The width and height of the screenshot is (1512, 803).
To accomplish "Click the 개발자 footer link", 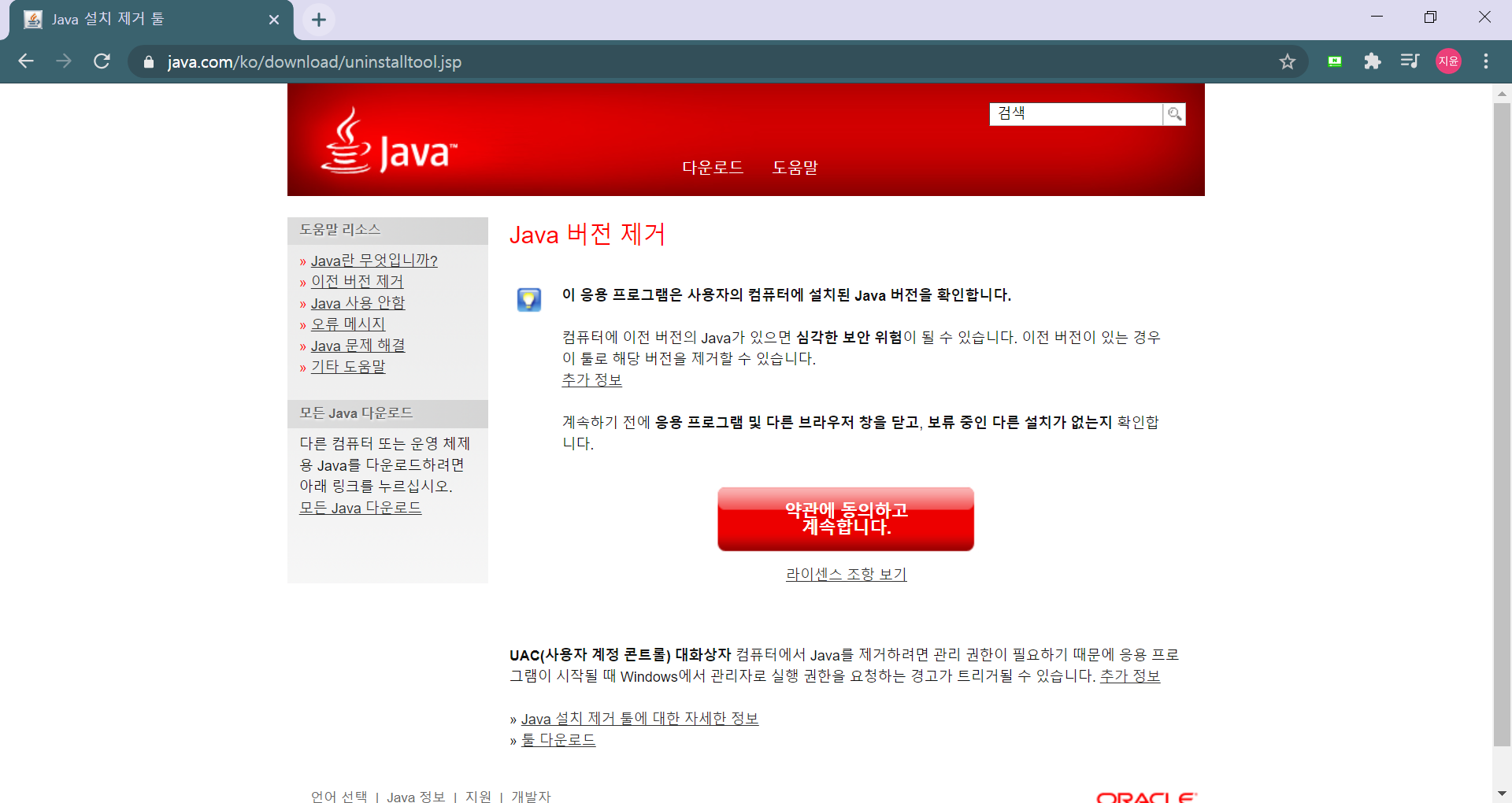I will pyautogui.click(x=532, y=796).
